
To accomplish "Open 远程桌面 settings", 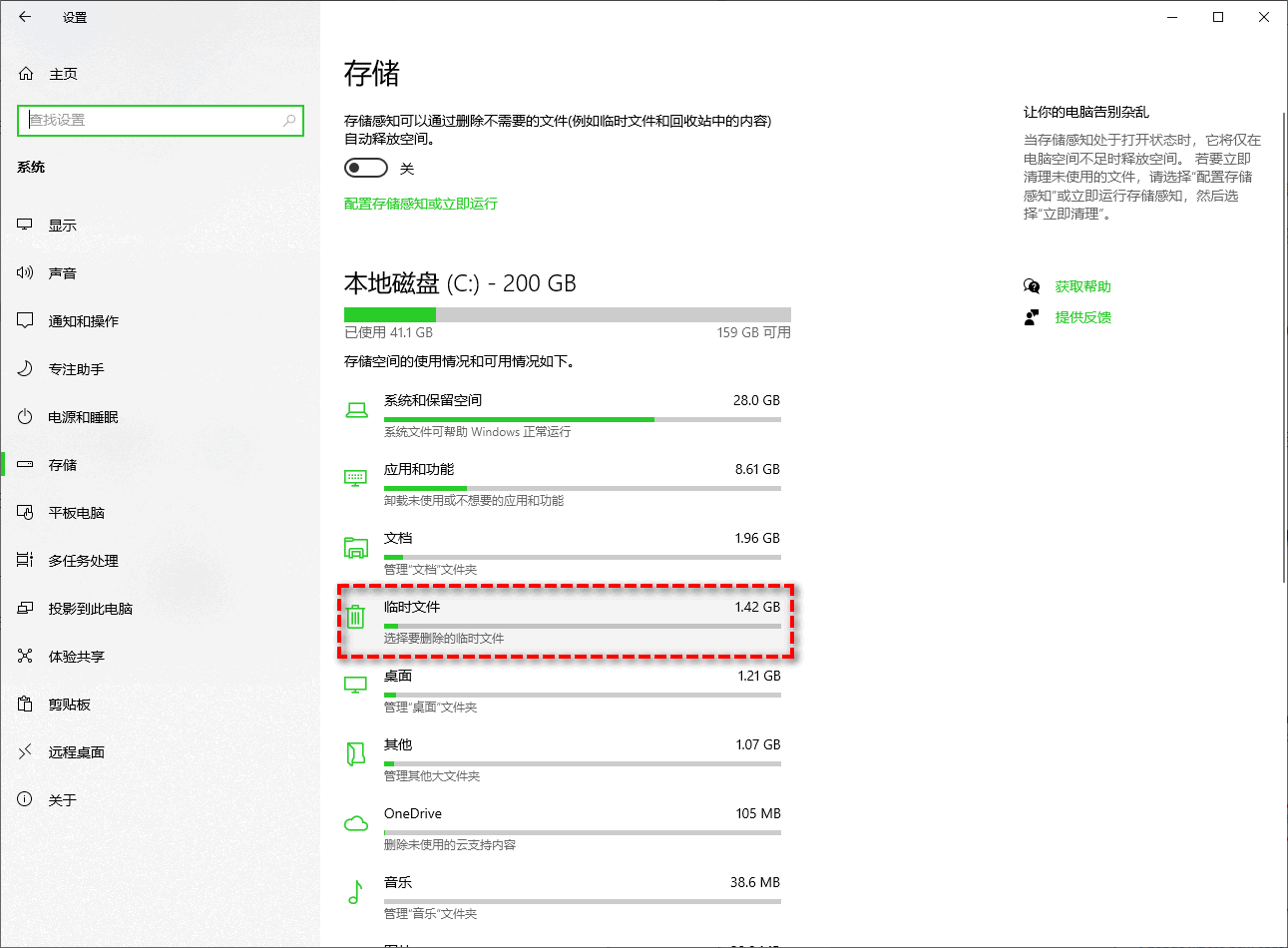I will point(24,751).
